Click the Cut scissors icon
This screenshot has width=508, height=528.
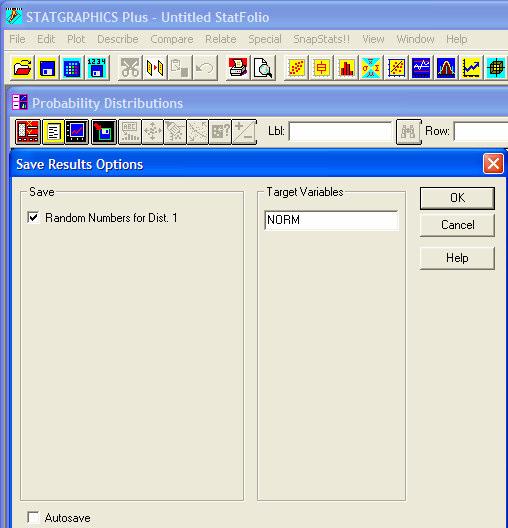pos(130,68)
